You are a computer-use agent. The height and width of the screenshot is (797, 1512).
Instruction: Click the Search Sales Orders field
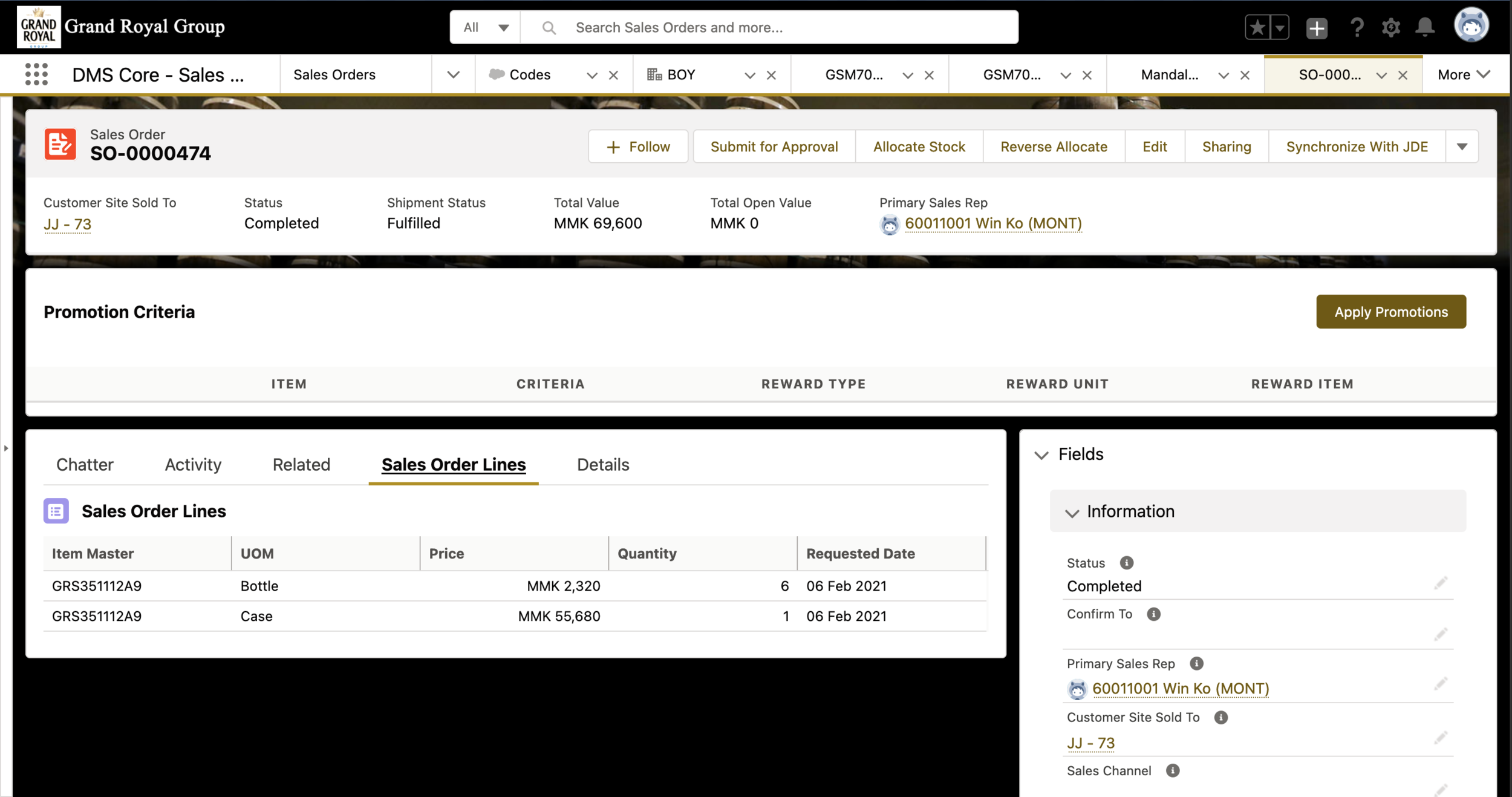786,27
